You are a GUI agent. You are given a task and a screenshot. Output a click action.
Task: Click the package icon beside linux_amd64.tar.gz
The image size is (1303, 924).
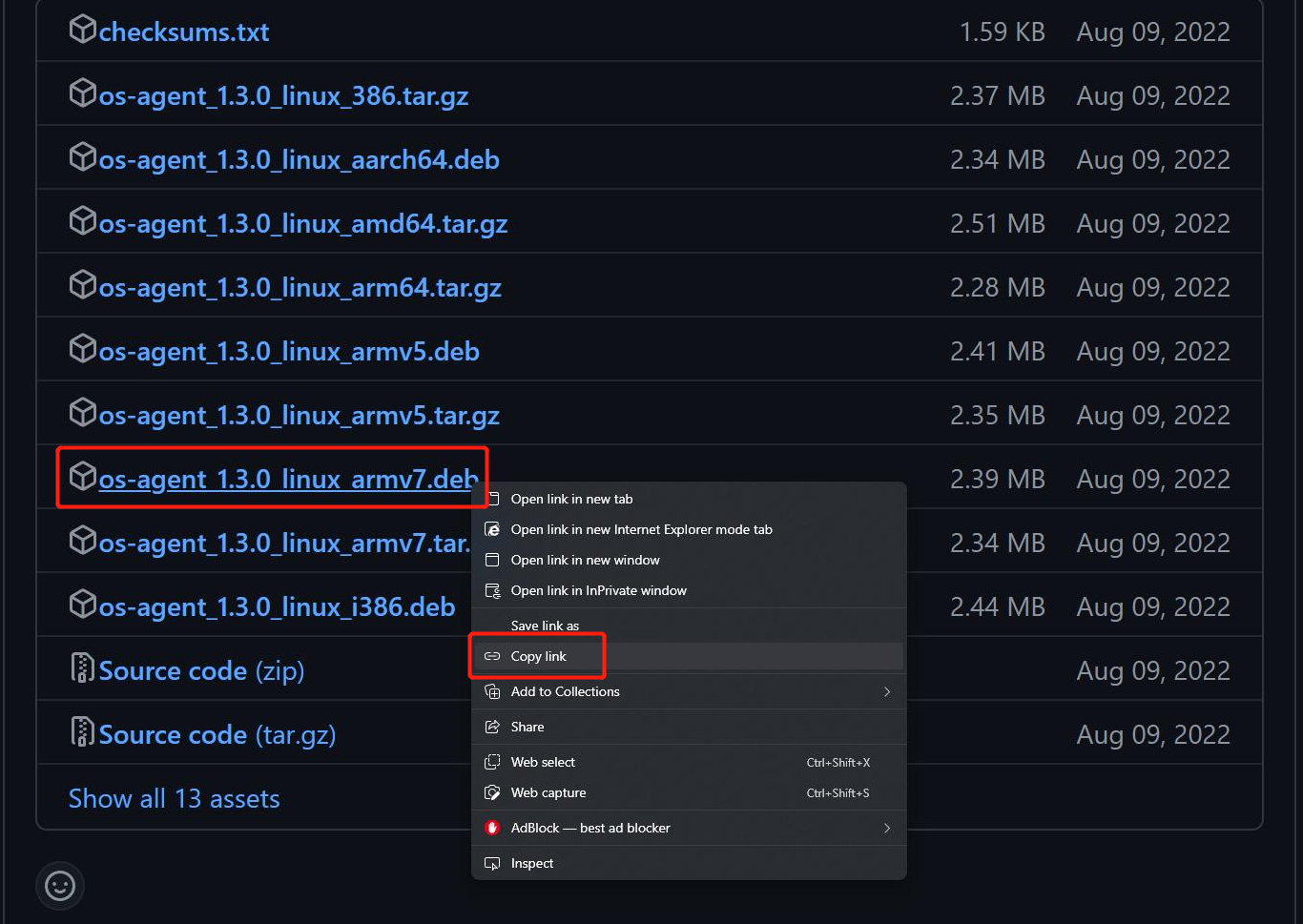83,221
